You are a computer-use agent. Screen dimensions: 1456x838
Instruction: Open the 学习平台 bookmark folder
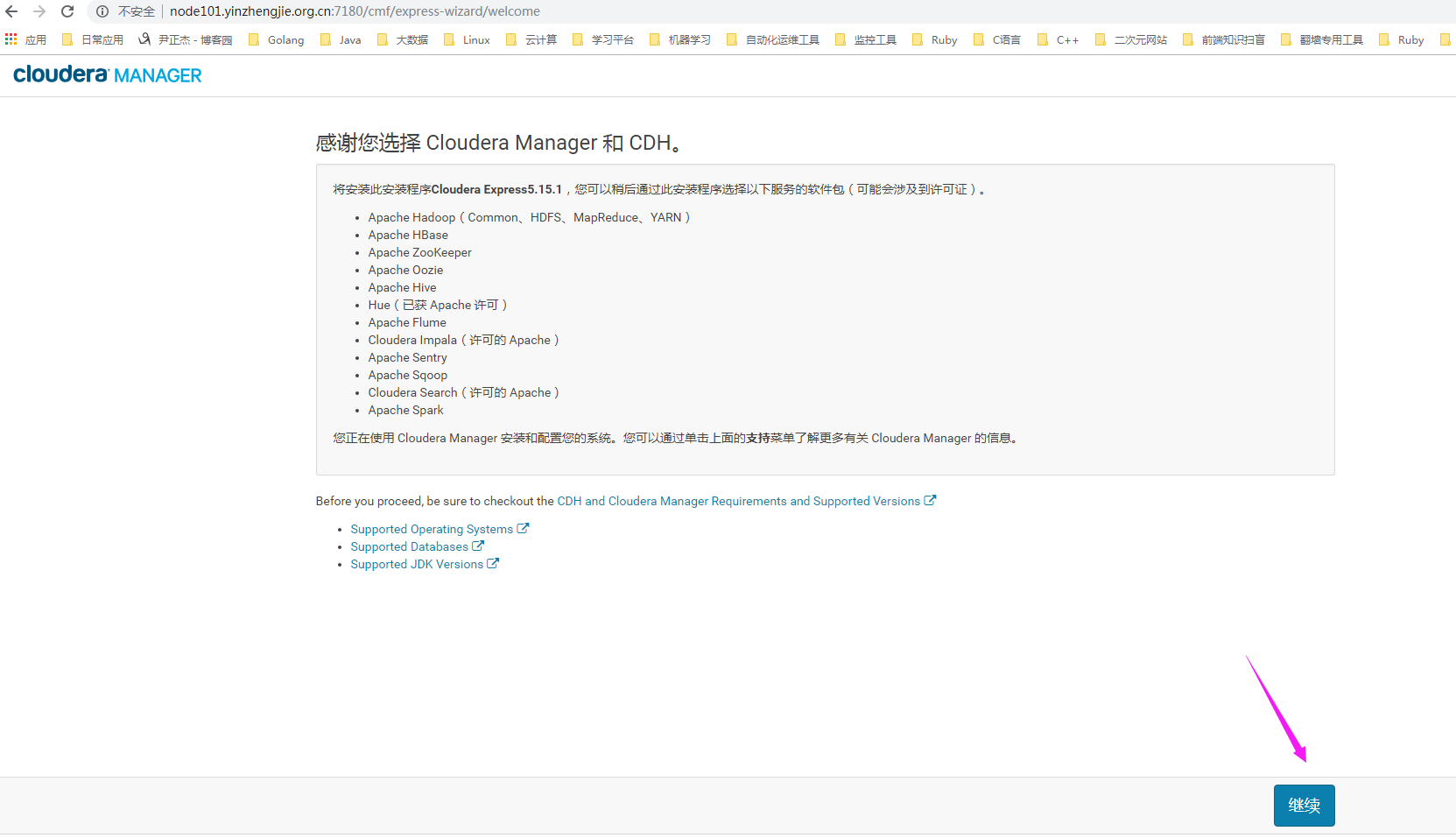click(603, 39)
